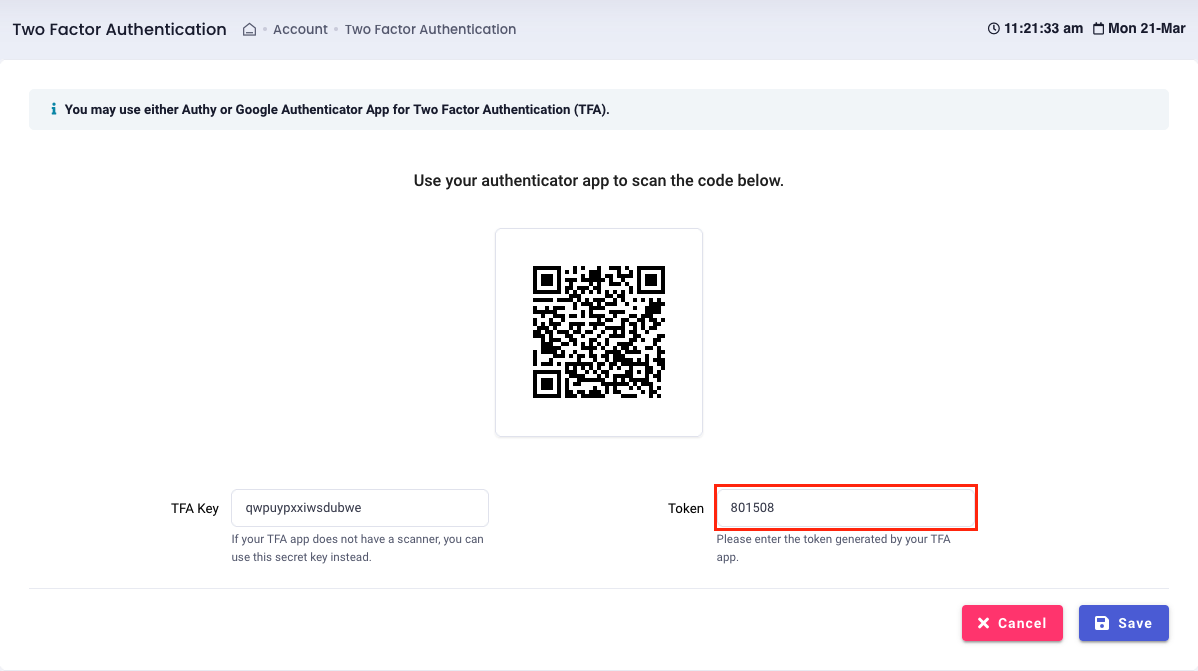Screen dimensions: 1198x671
Task: Click the secret key hint below TFA Key
Action: [x=358, y=548]
